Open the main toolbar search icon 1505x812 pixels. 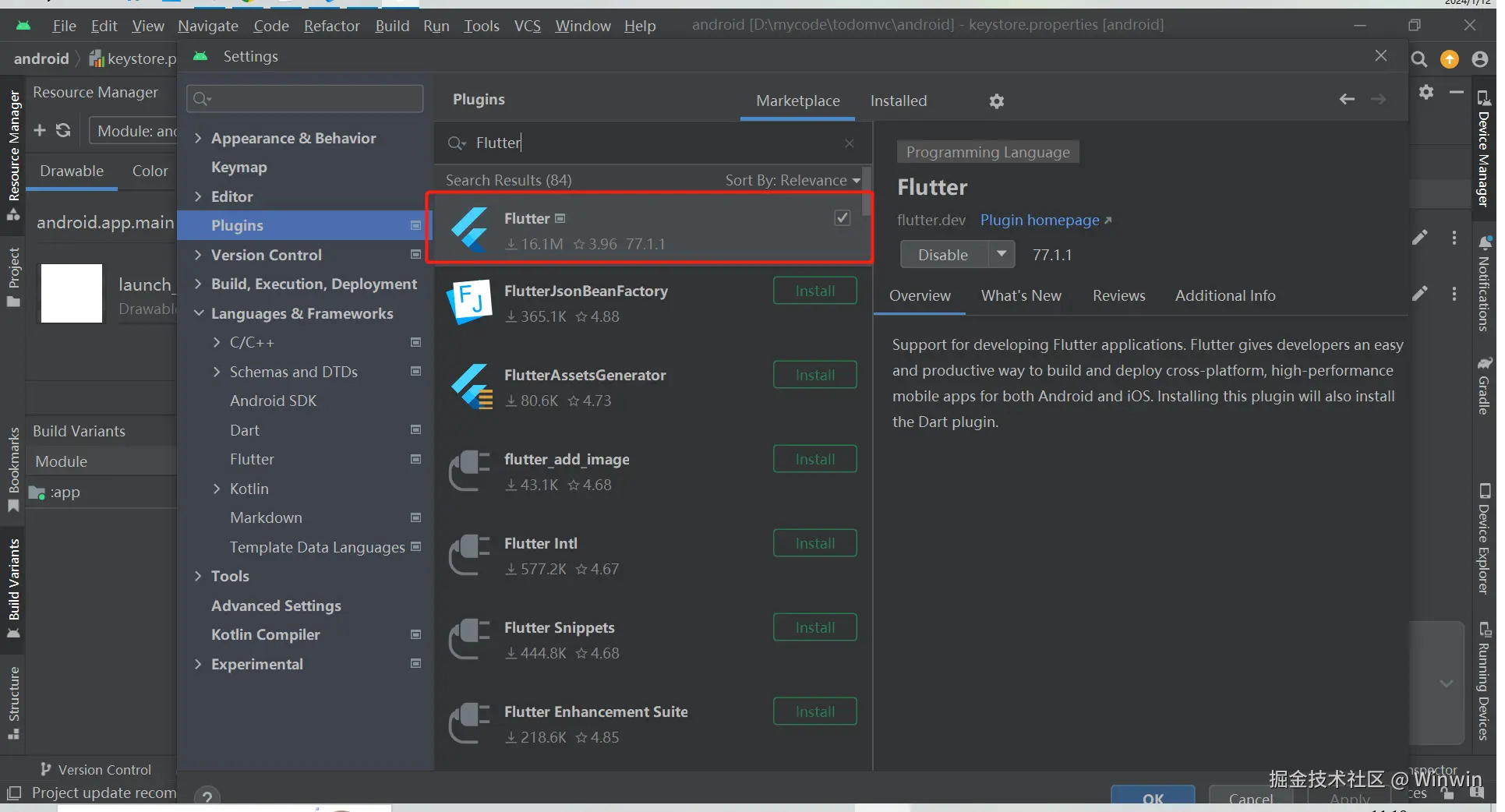(x=1419, y=59)
